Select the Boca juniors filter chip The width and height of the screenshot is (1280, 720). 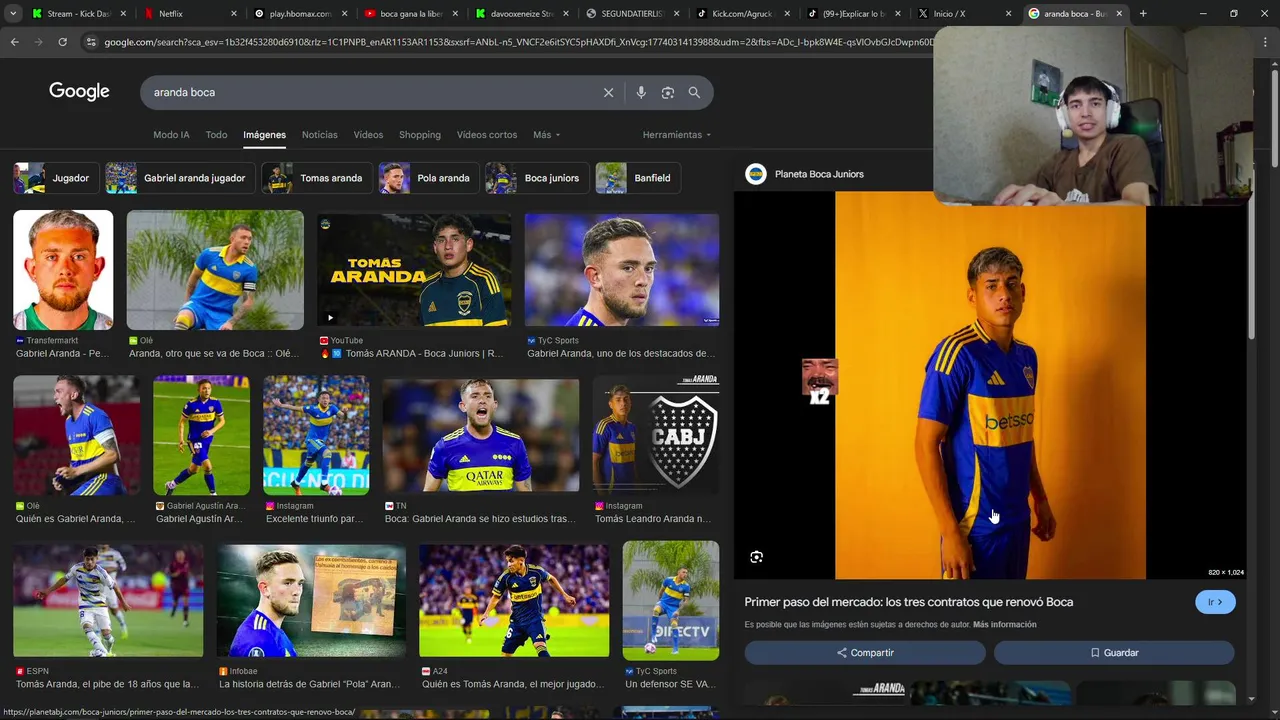pos(537,178)
